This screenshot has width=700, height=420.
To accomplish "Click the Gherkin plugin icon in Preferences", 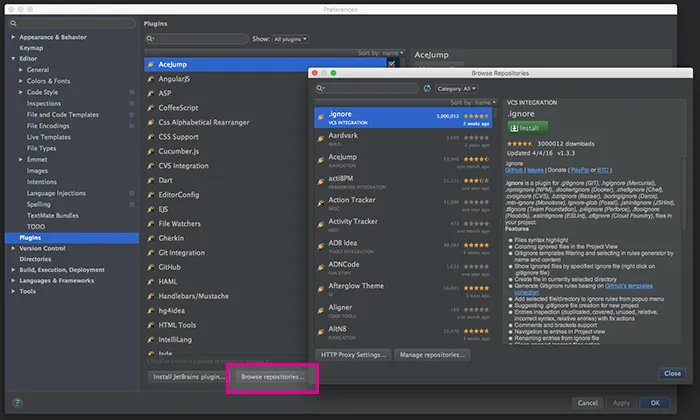I will click(x=151, y=238).
